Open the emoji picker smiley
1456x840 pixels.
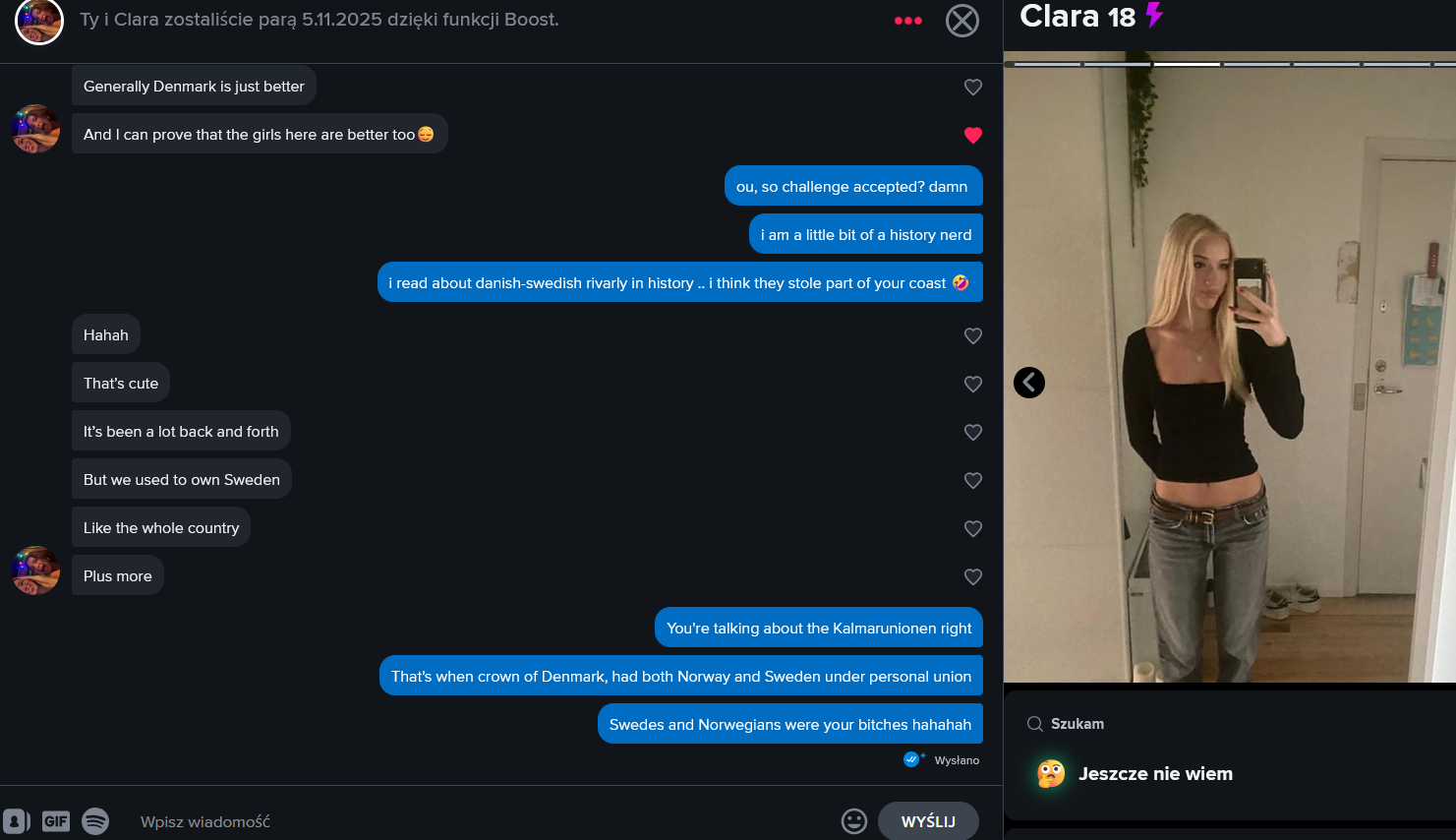click(x=854, y=820)
